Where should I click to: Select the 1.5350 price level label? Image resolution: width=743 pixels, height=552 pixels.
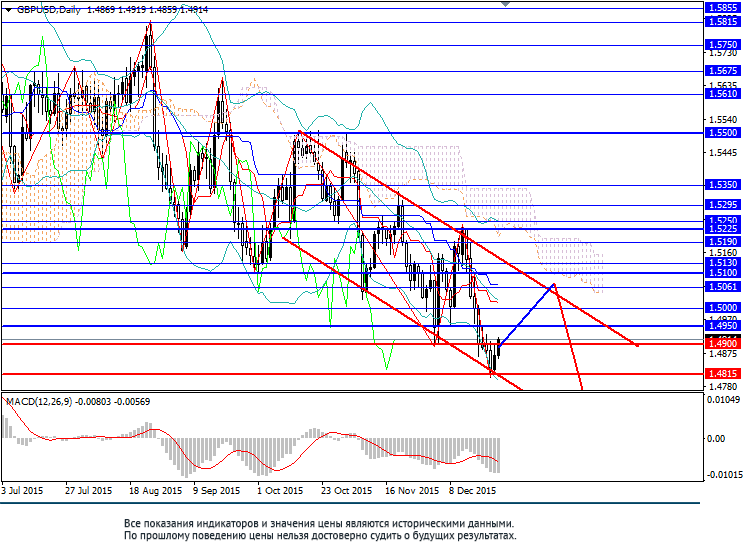(x=722, y=185)
